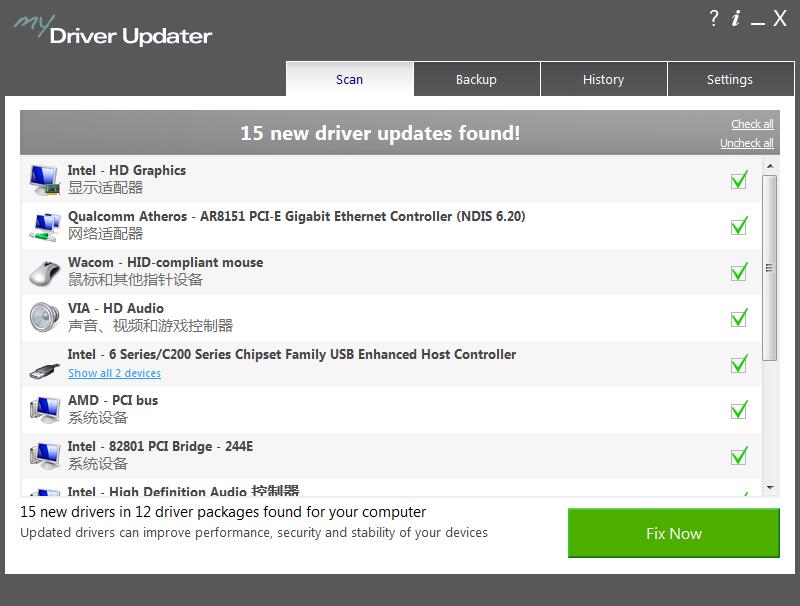Select the 'Intel - 82801 PCI Bridge - 244E' text
Viewport: 800px width, 606px height.
pyautogui.click(x=160, y=446)
